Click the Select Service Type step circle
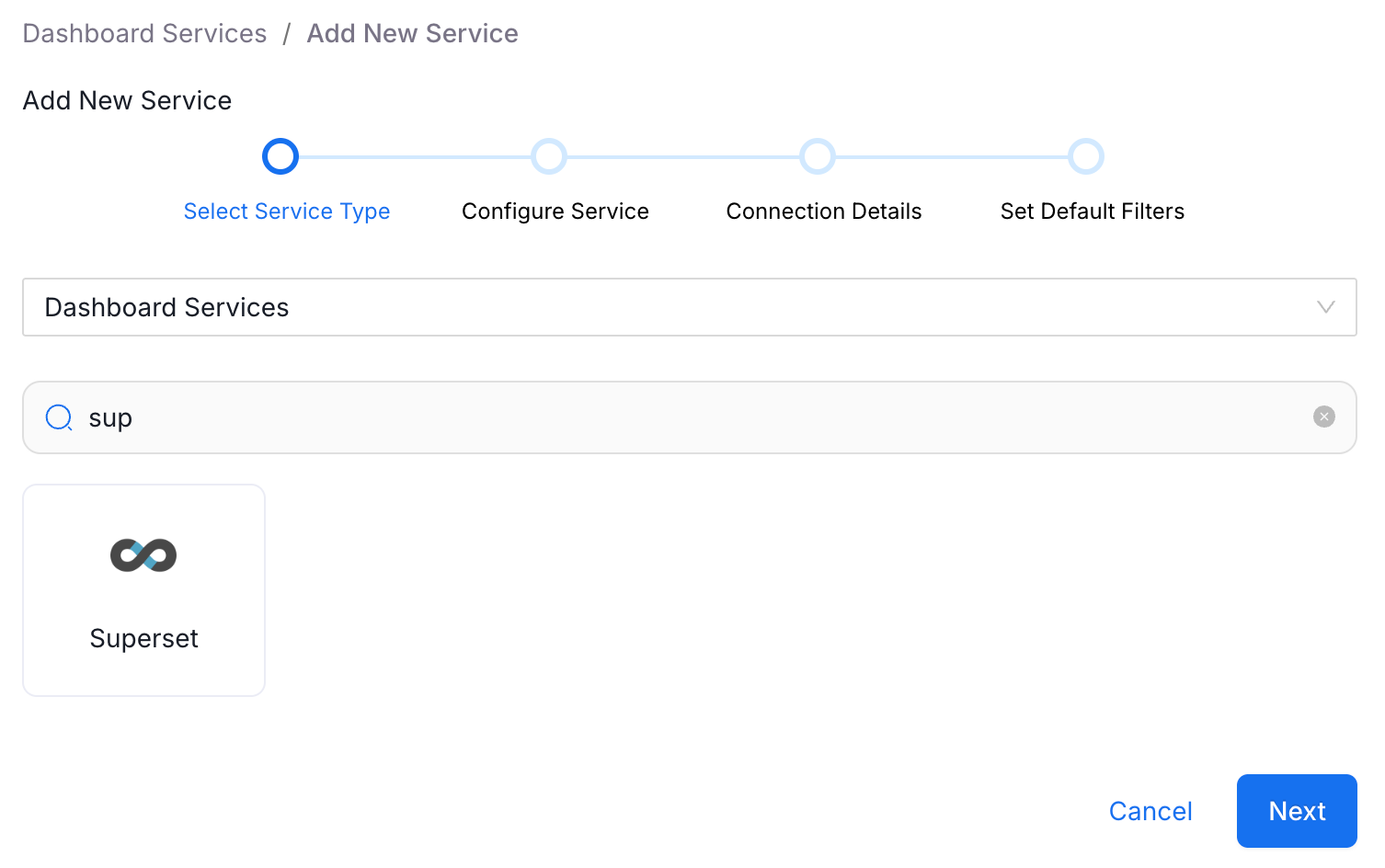 [x=280, y=156]
